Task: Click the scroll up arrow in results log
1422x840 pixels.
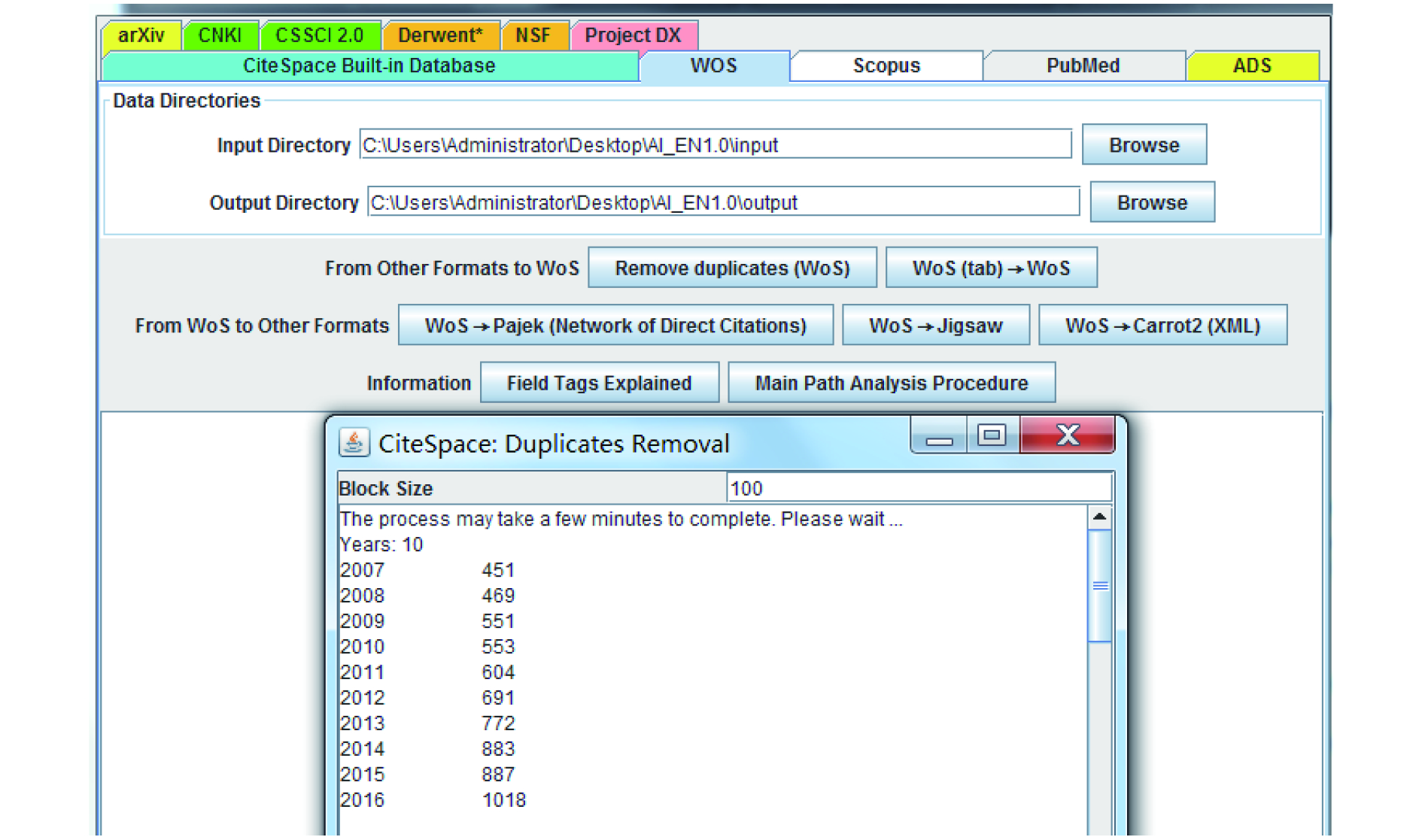Action: click(x=1099, y=517)
